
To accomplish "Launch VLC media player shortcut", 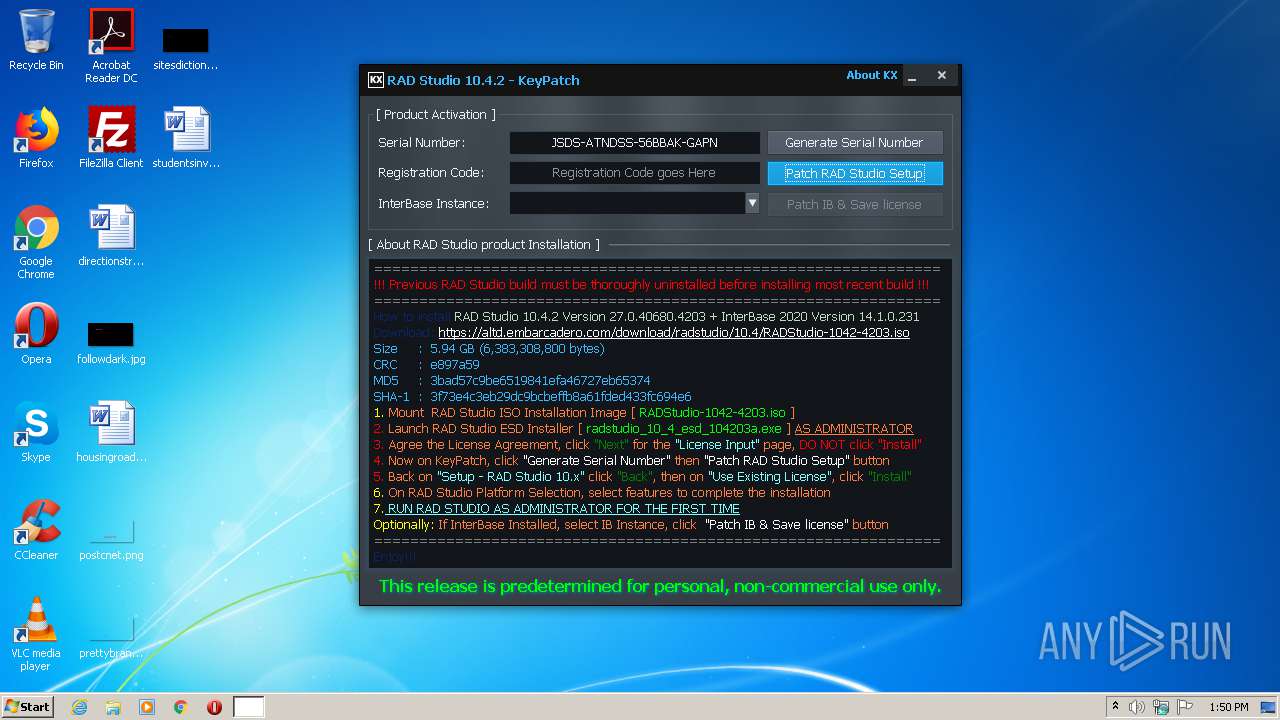I will tap(36, 634).
